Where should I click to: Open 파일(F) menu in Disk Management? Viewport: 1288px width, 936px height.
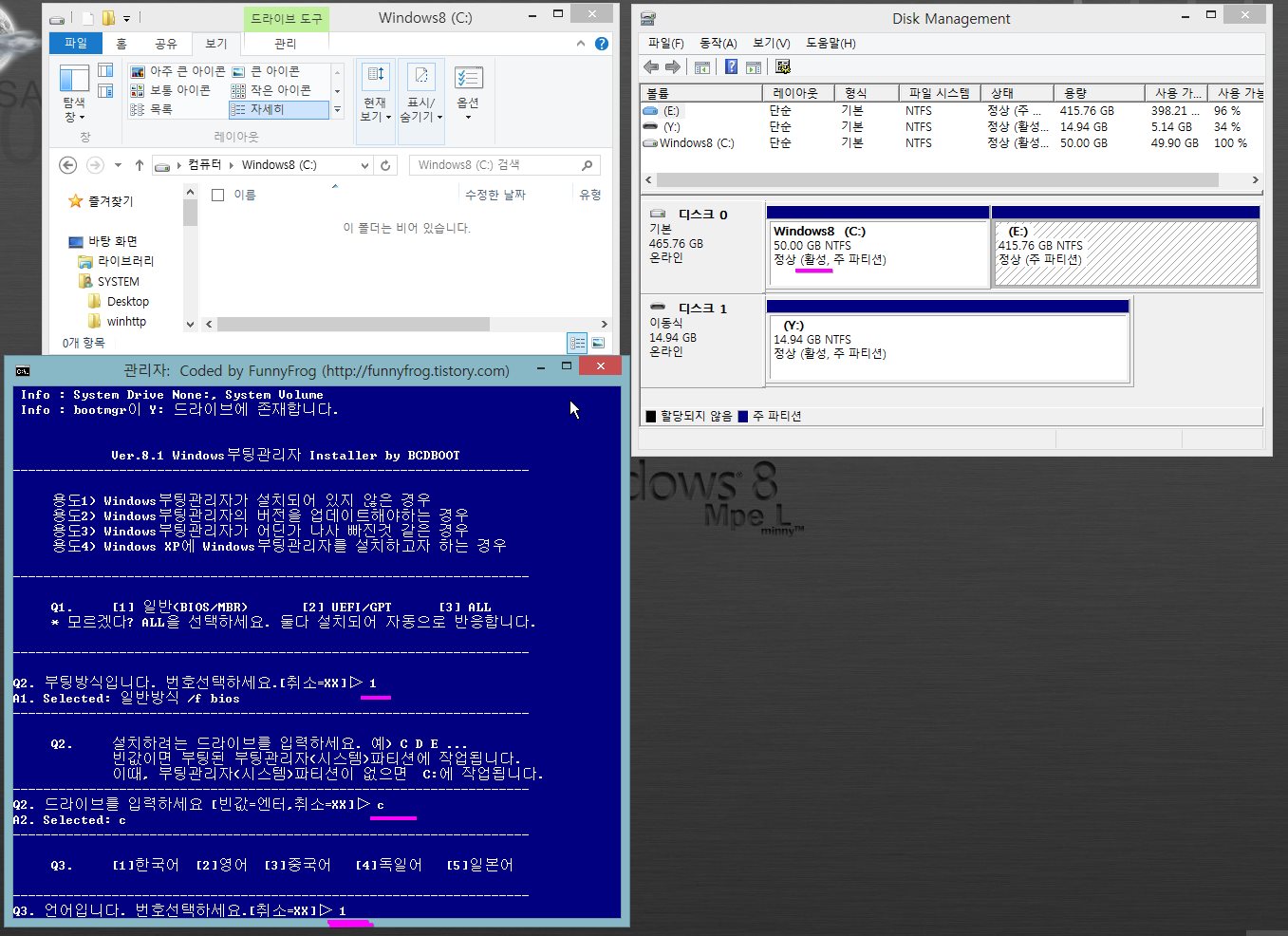click(666, 44)
